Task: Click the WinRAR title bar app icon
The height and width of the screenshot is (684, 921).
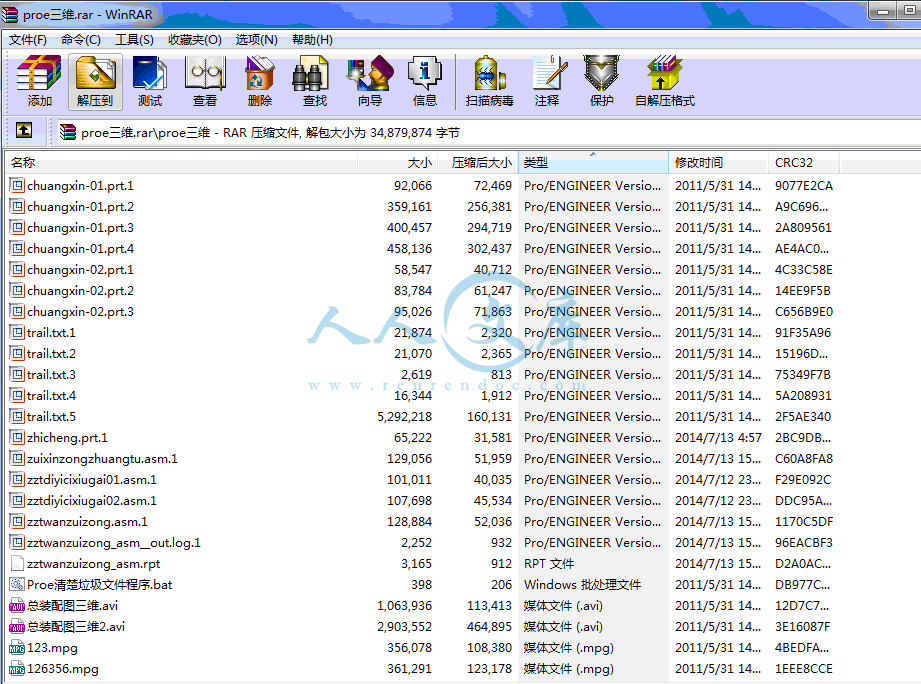Action: (x=10, y=14)
